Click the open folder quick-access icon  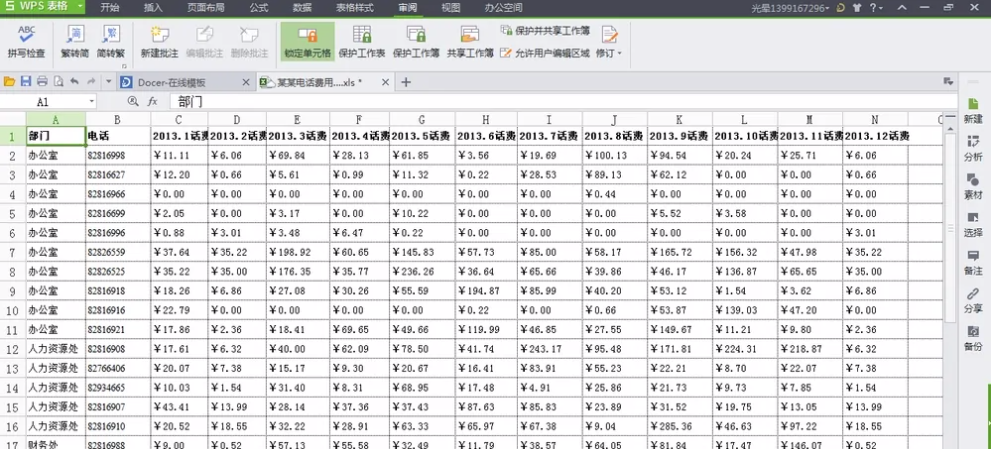point(9,82)
